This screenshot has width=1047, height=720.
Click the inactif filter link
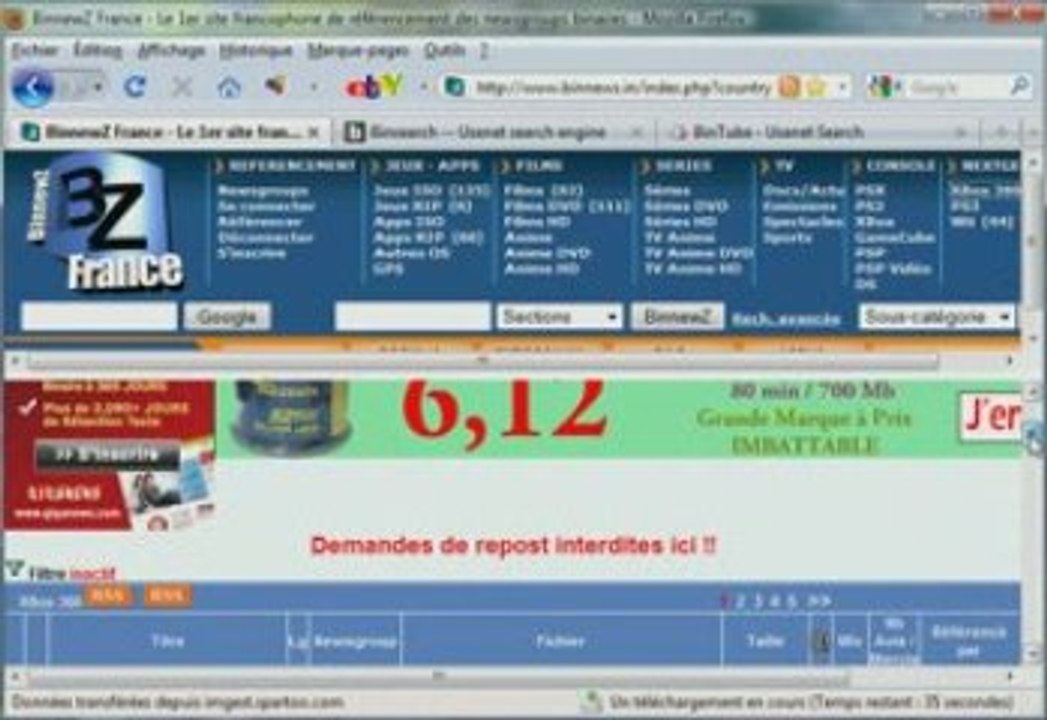(x=92, y=574)
